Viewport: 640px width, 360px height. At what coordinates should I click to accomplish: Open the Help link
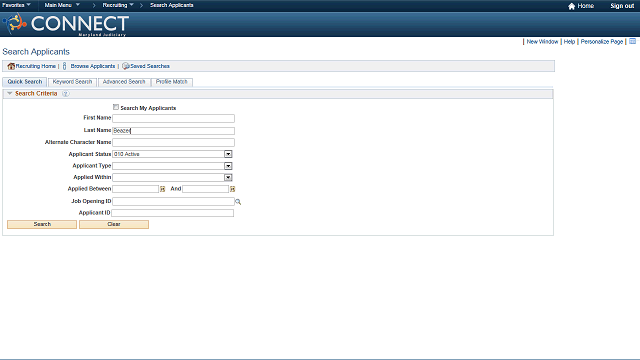tap(569, 42)
